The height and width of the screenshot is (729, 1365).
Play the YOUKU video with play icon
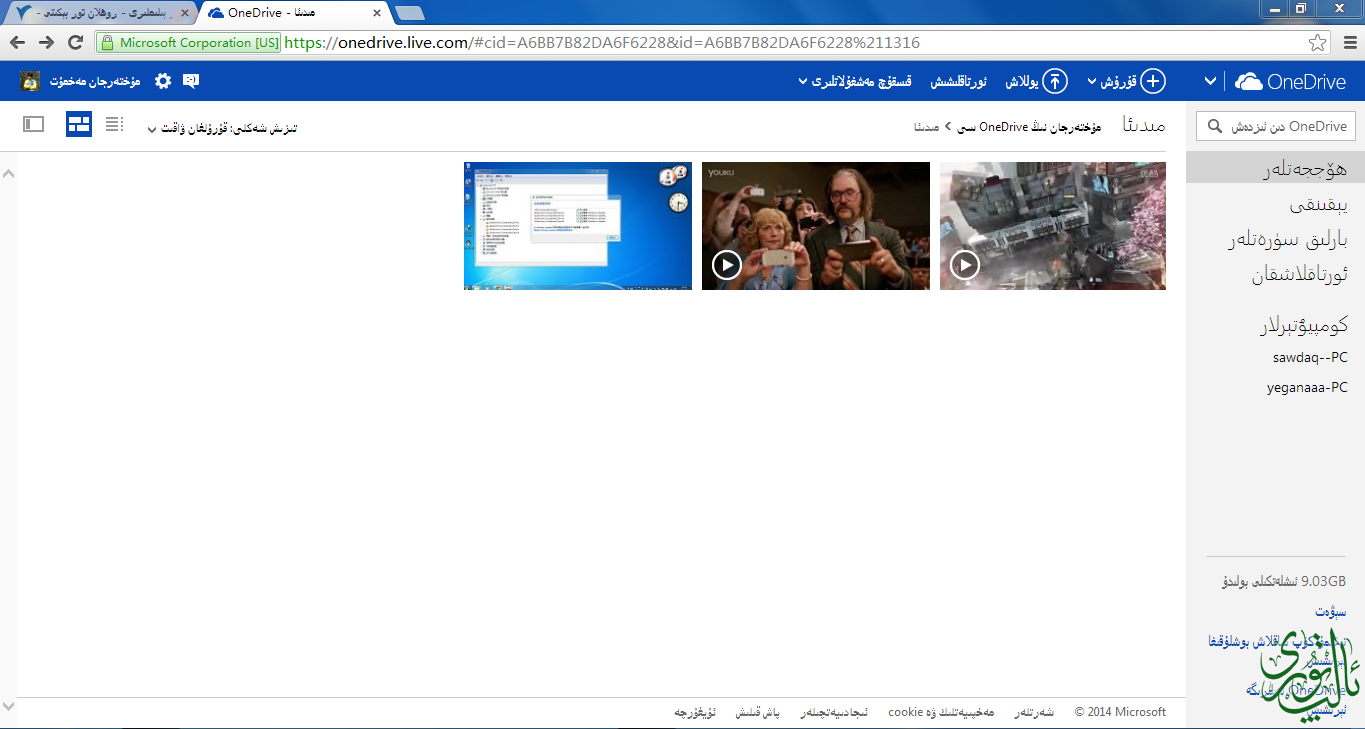coord(727,264)
